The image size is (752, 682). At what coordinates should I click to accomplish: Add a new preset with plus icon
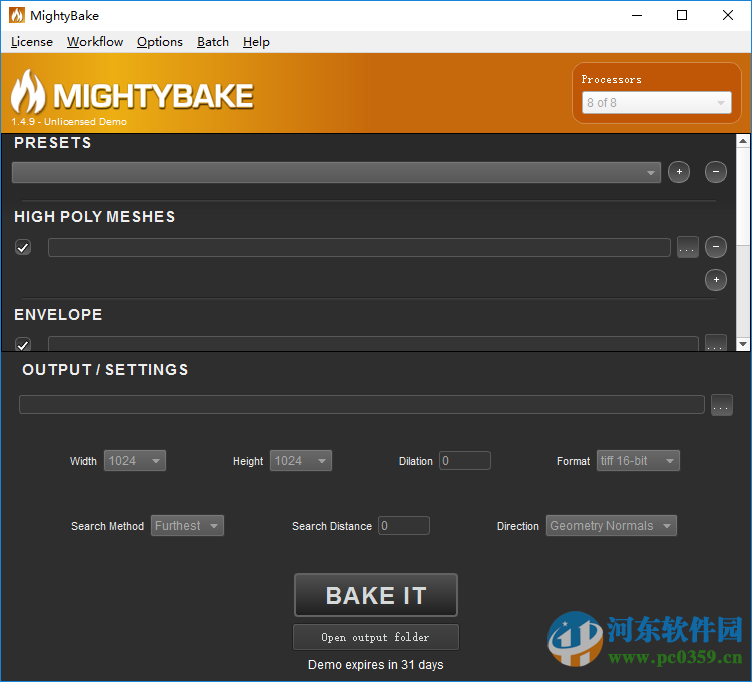coord(679,172)
